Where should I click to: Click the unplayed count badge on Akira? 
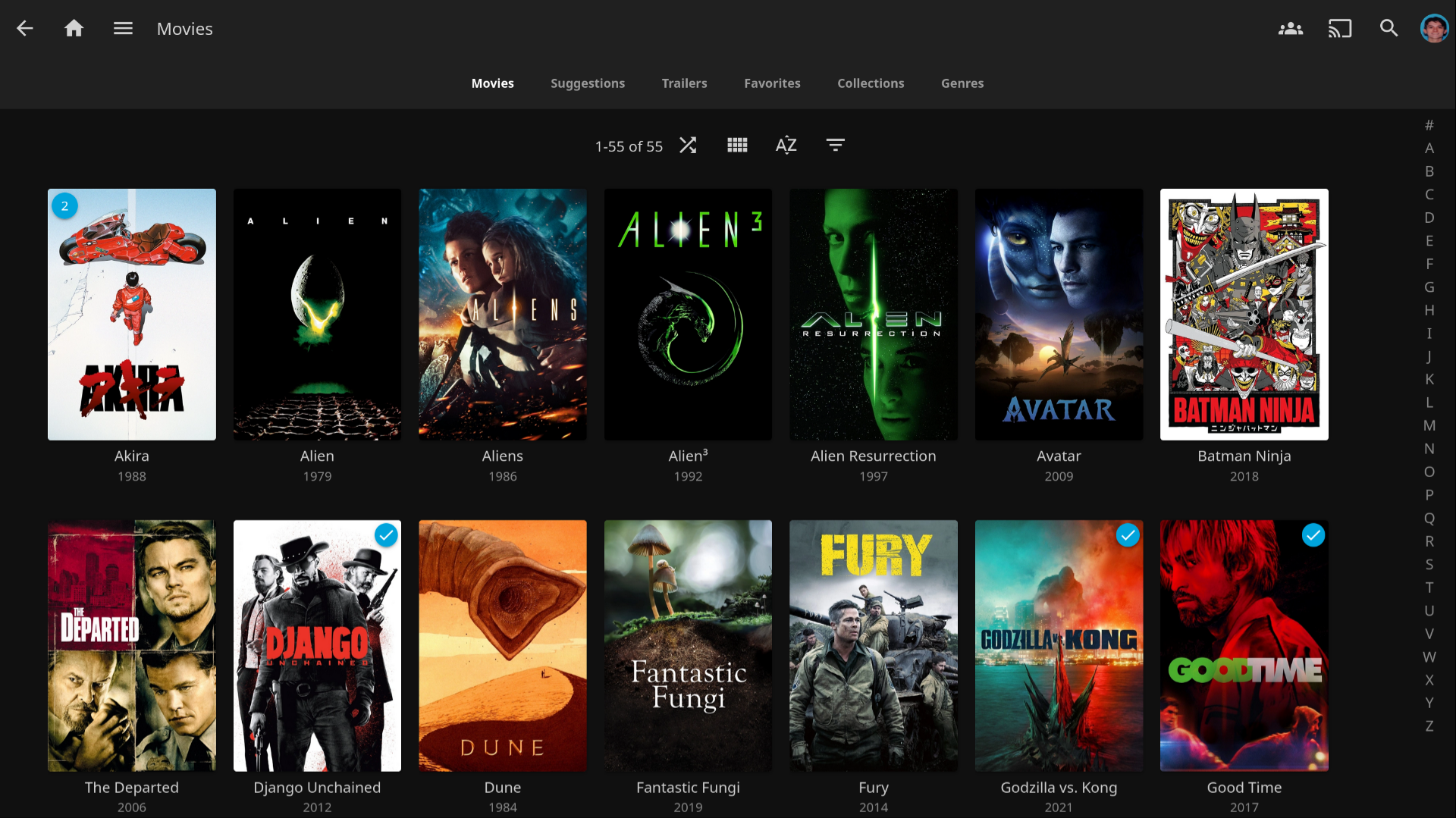64,206
